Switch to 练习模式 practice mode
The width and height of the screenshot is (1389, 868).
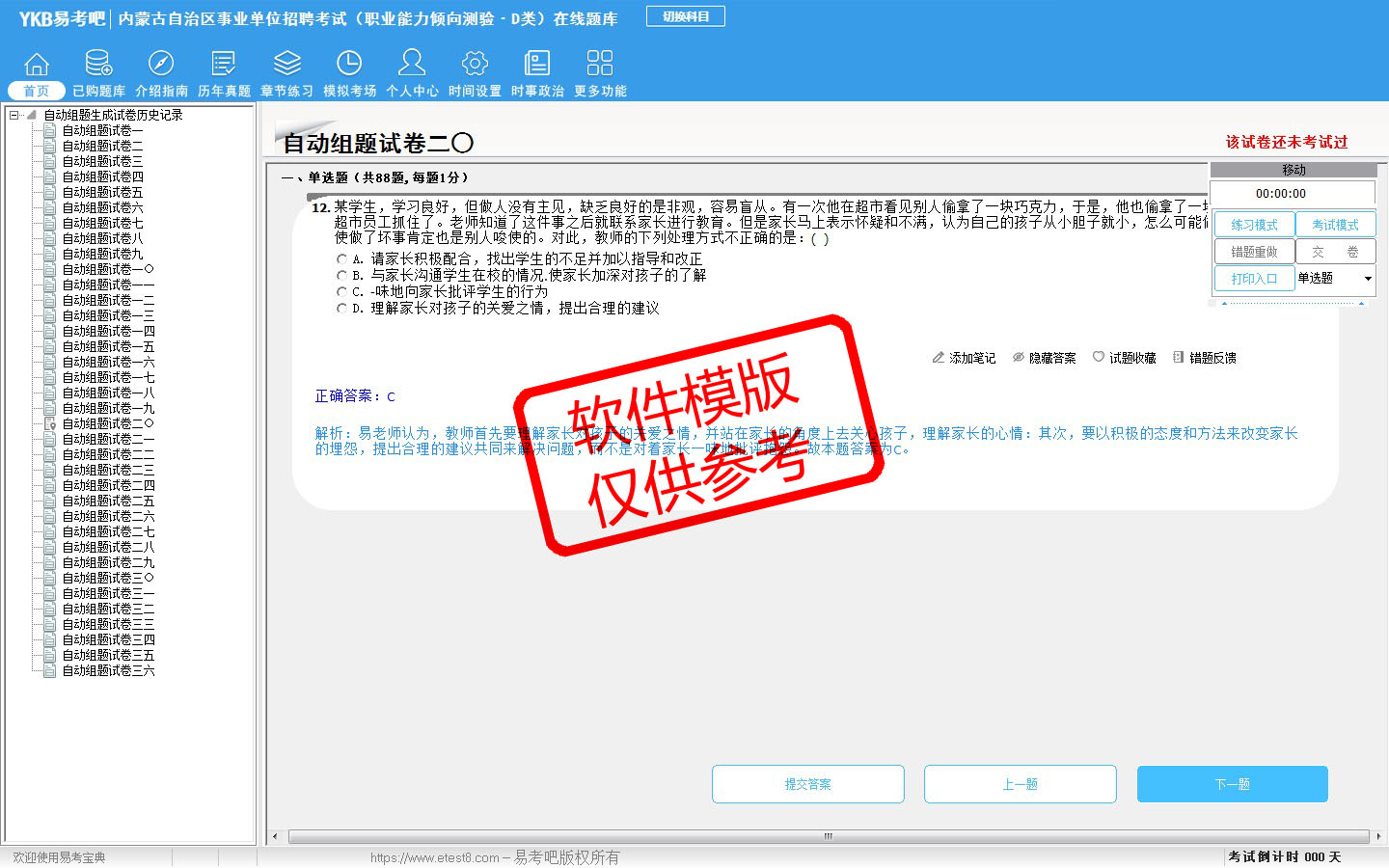point(1254,225)
